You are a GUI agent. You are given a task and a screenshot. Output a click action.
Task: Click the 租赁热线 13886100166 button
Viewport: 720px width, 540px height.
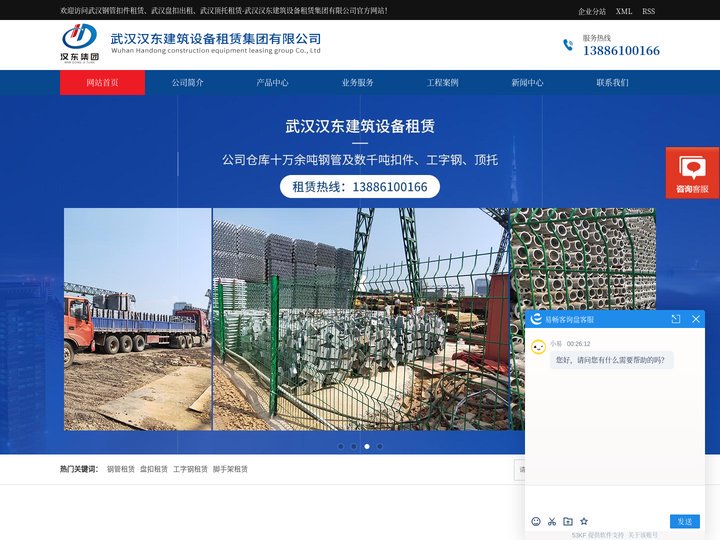click(x=360, y=186)
